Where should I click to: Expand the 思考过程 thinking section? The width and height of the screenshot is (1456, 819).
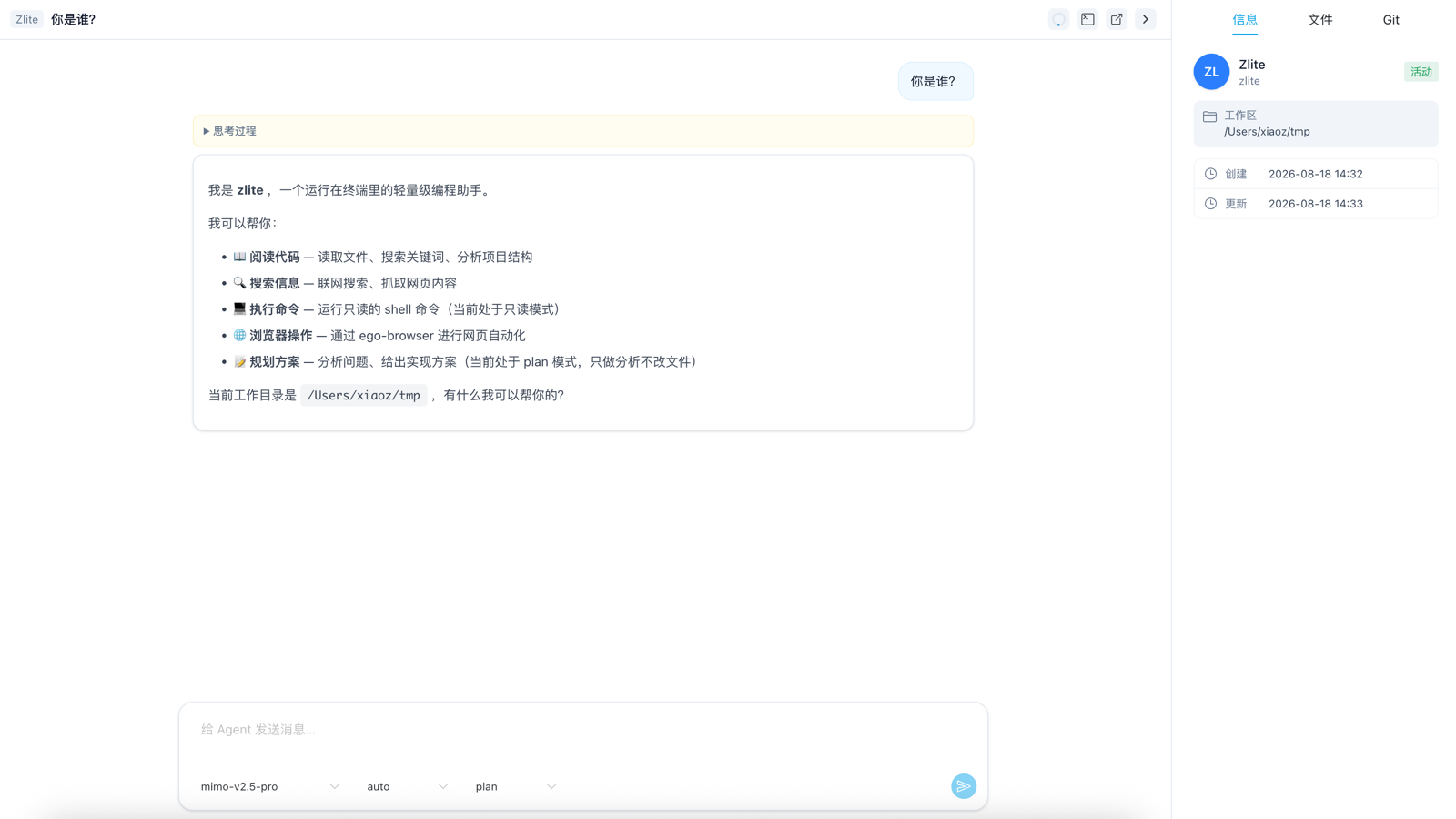pyautogui.click(x=583, y=131)
